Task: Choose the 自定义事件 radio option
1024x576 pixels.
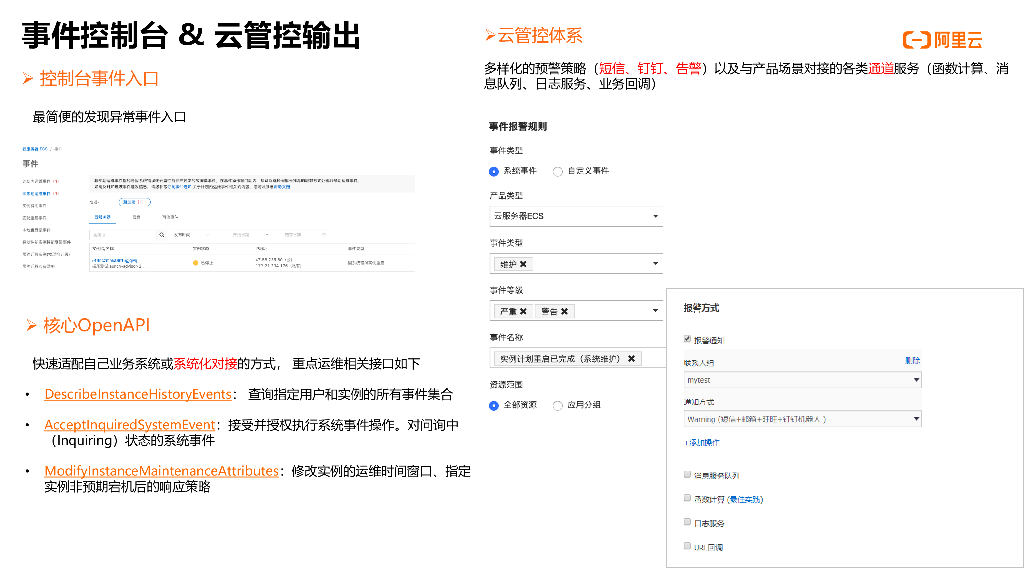Action: pos(558,171)
